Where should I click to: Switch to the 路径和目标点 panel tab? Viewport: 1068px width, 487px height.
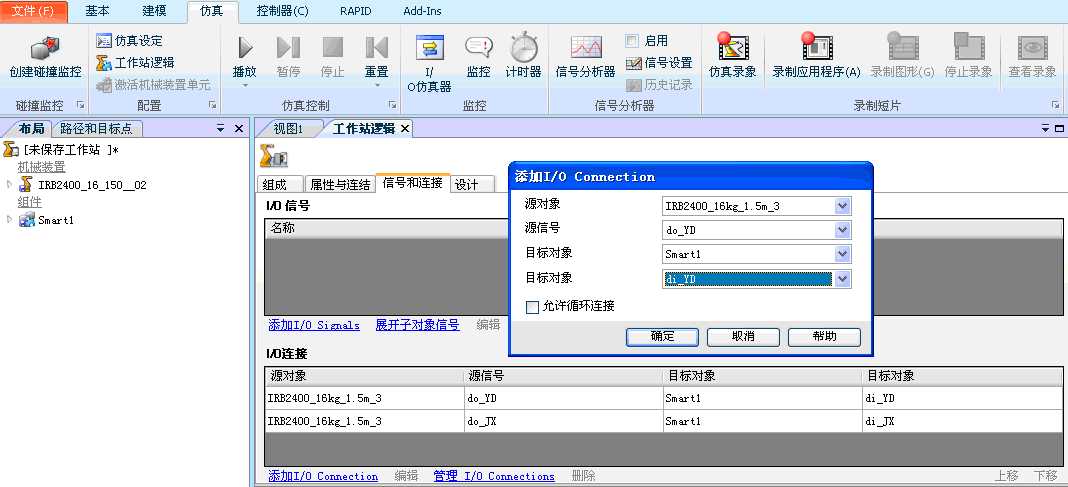[95, 129]
